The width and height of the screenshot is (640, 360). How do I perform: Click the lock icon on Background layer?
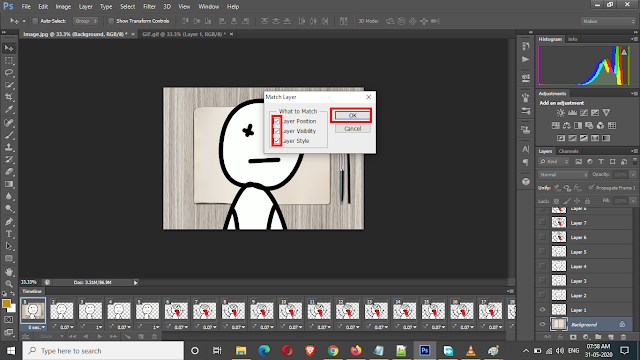[622, 324]
